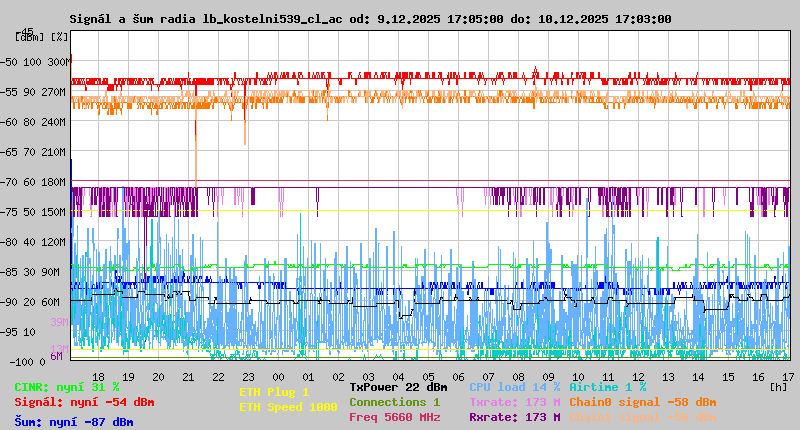Click the [h] unit label on time axis

[x=777, y=386]
